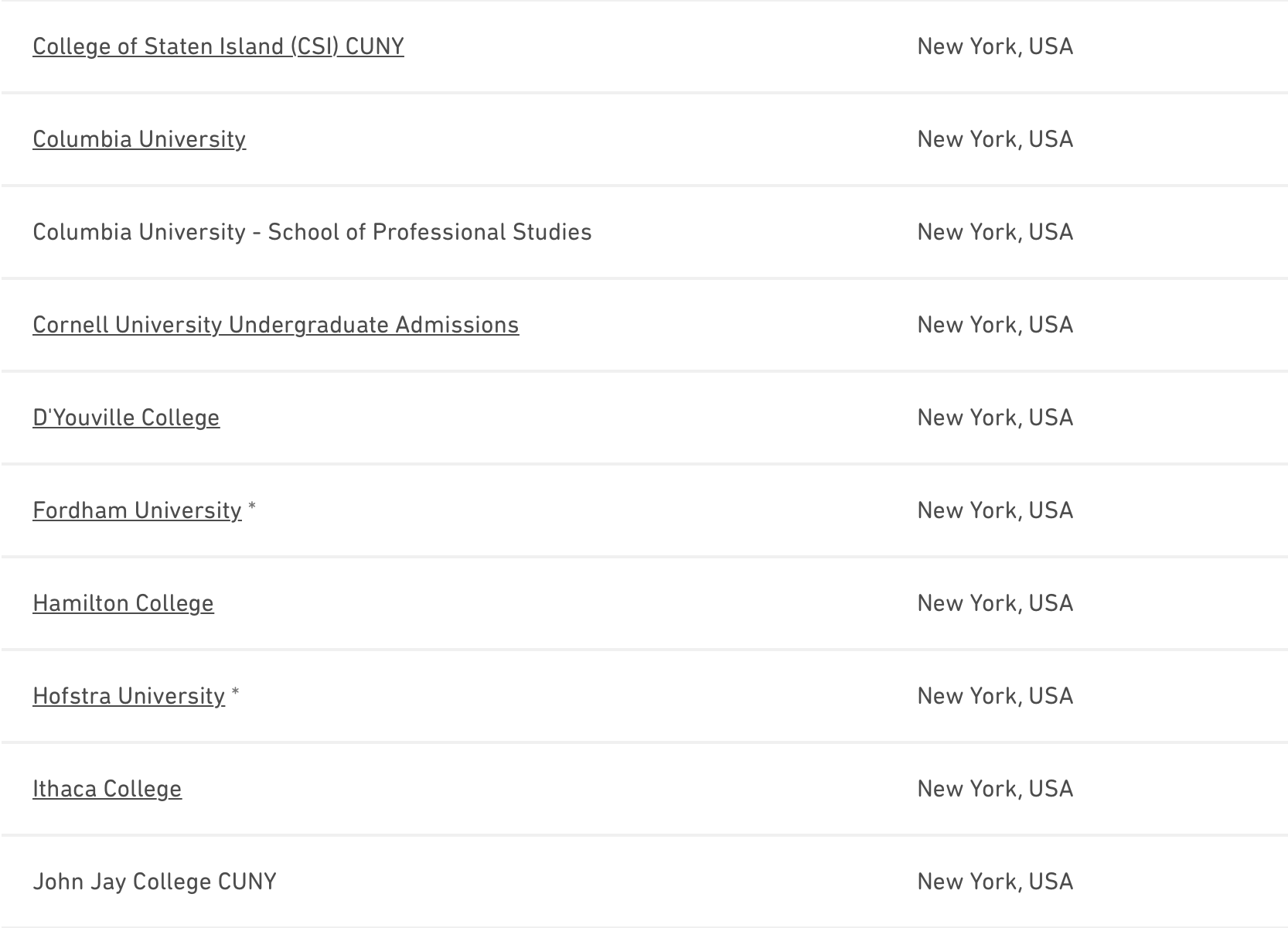Click the Hofstra University link
The height and width of the screenshot is (928, 1288).
click(128, 696)
